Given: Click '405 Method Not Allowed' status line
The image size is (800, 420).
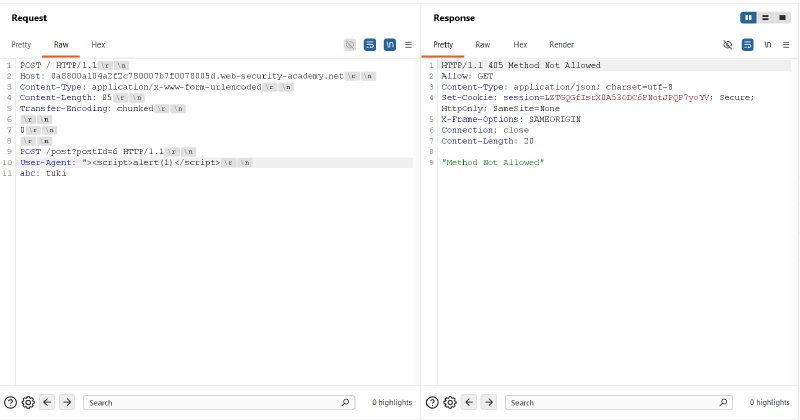Looking at the screenshot, I should [x=521, y=65].
